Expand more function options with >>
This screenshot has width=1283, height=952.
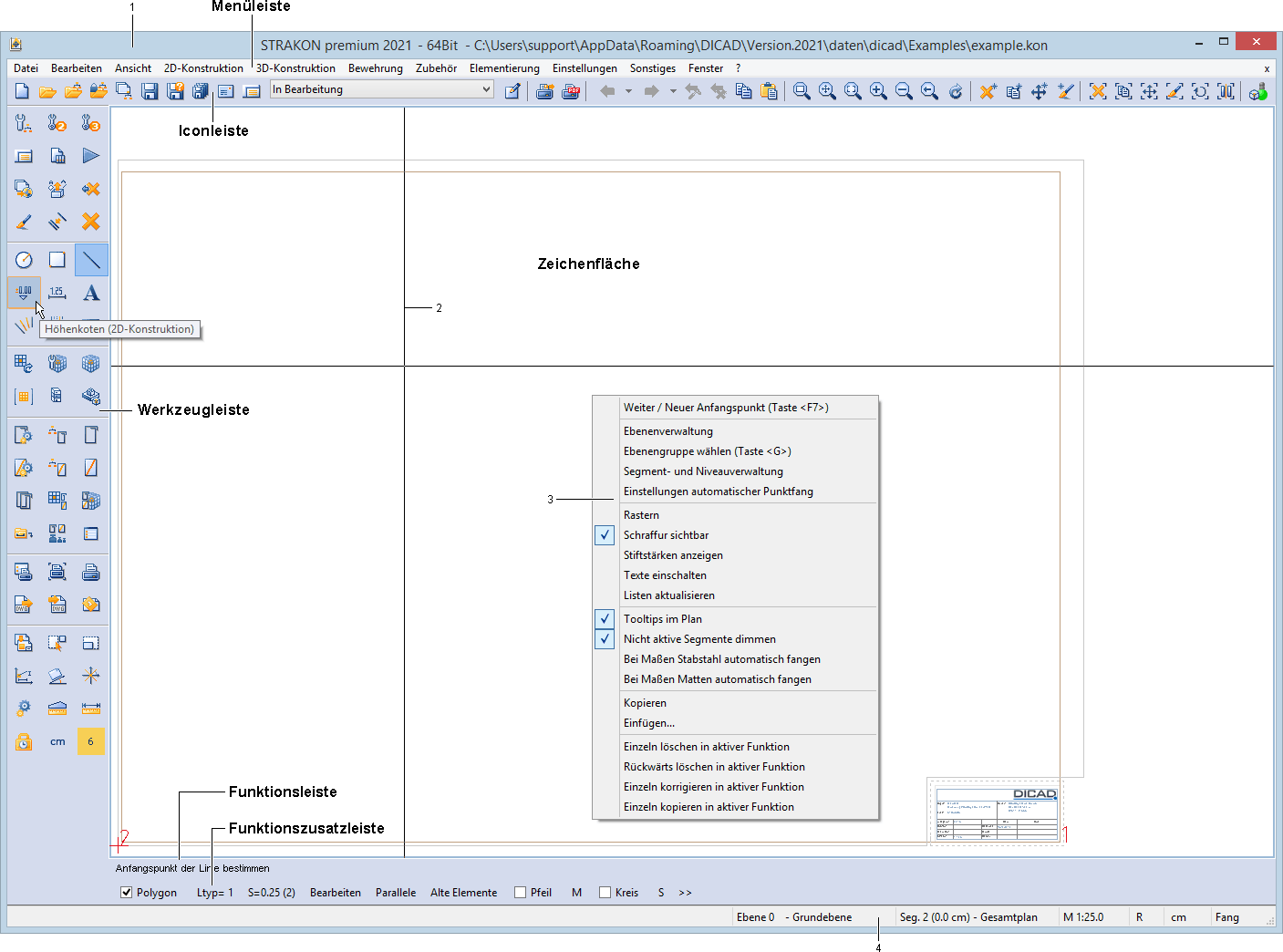coord(686,893)
